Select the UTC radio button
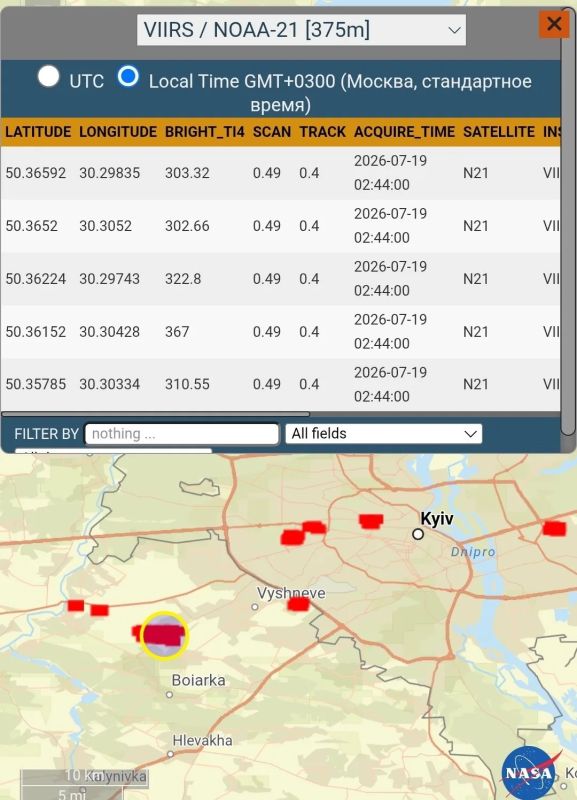 pos(48,77)
